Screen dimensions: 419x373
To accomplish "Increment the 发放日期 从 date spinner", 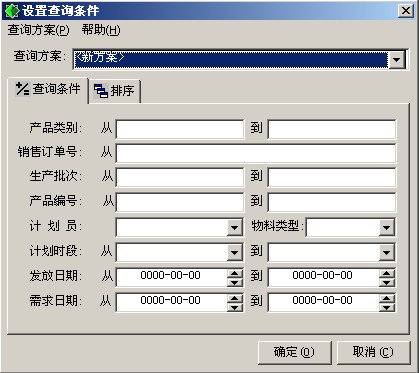I will [235, 273].
